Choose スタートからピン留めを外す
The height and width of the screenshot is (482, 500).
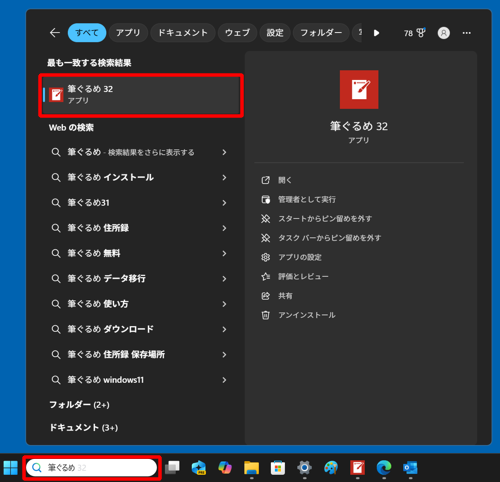[x=325, y=219]
